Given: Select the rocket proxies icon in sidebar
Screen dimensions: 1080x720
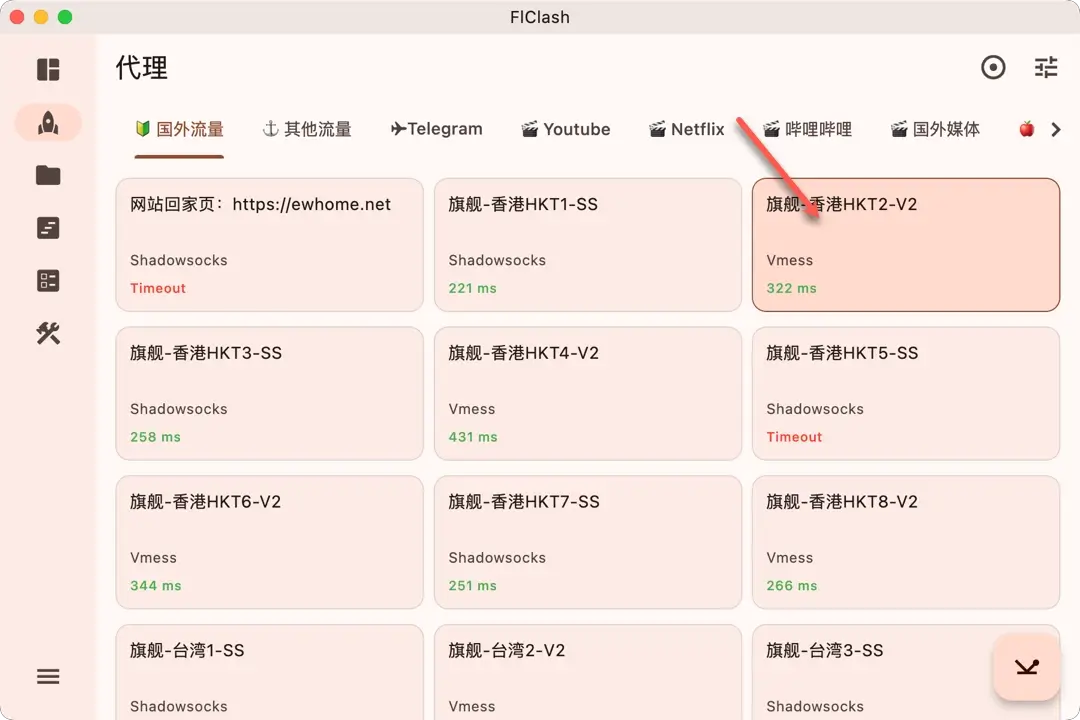Looking at the screenshot, I should click(x=48, y=122).
